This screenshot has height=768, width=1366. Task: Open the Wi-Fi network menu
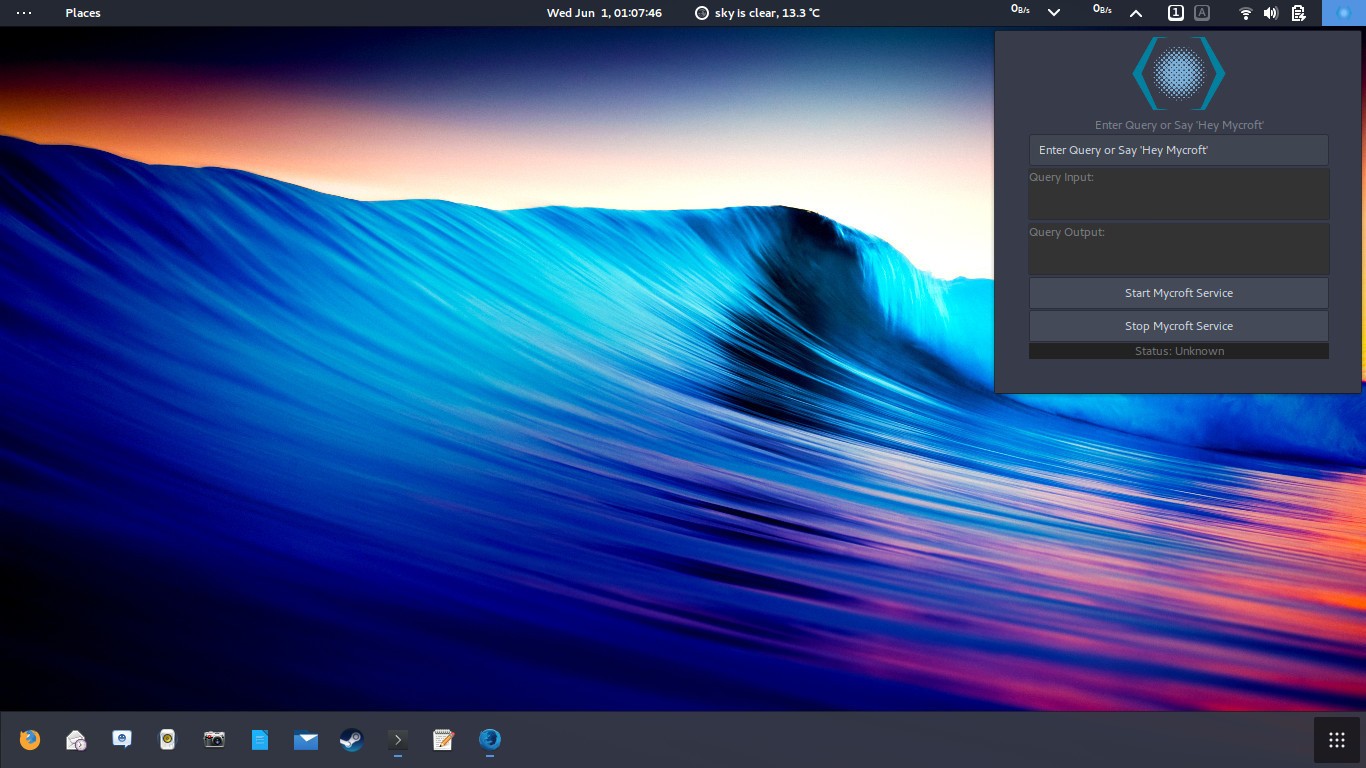pyautogui.click(x=1245, y=13)
